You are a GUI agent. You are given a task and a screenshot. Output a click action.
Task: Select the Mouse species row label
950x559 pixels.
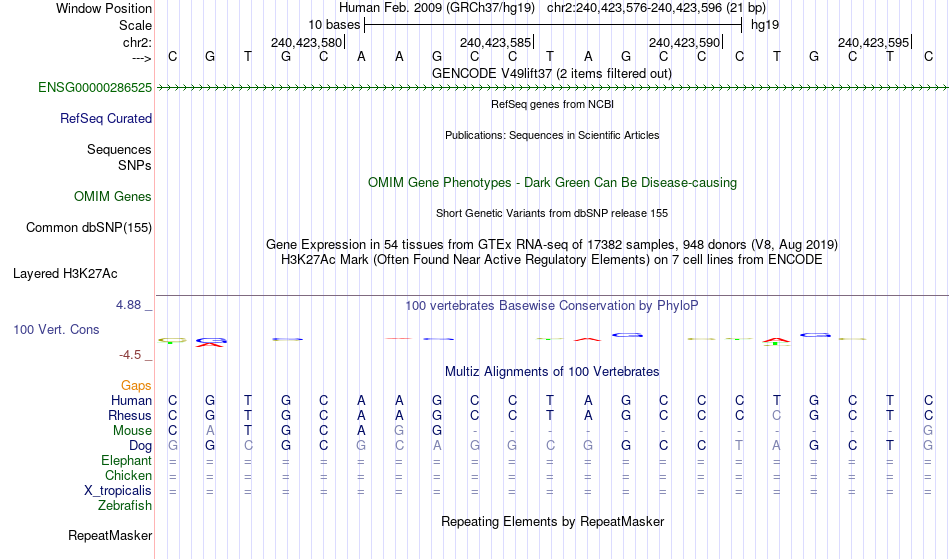point(132,431)
